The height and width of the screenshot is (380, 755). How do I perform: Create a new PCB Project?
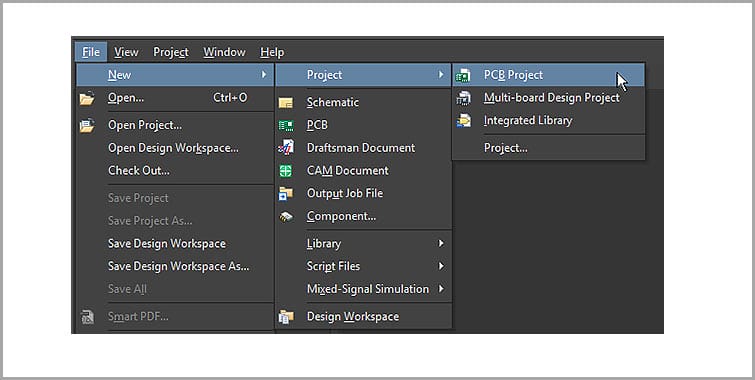click(x=548, y=75)
